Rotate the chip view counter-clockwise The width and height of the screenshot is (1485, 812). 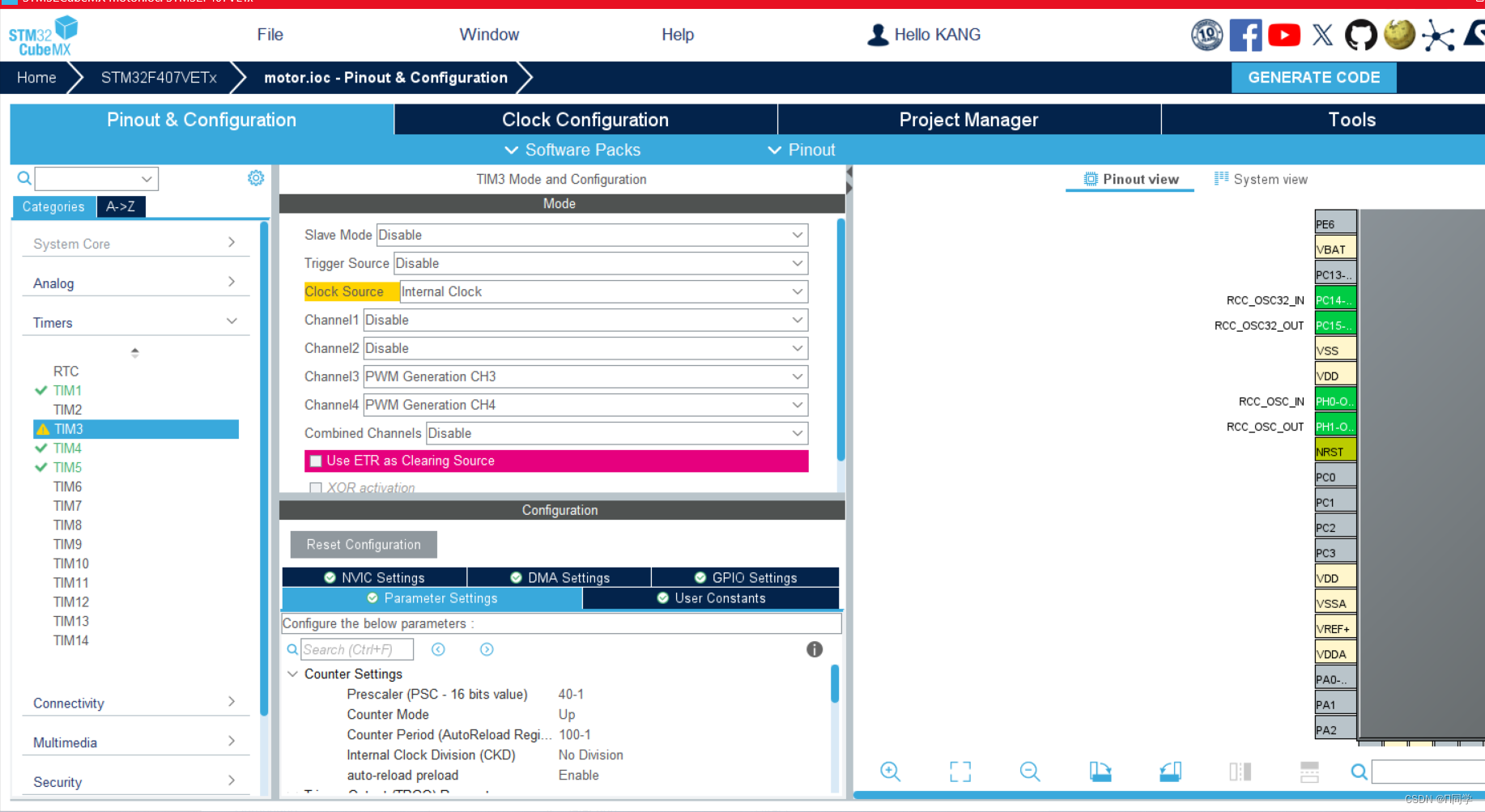click(x=1170, y=772)
